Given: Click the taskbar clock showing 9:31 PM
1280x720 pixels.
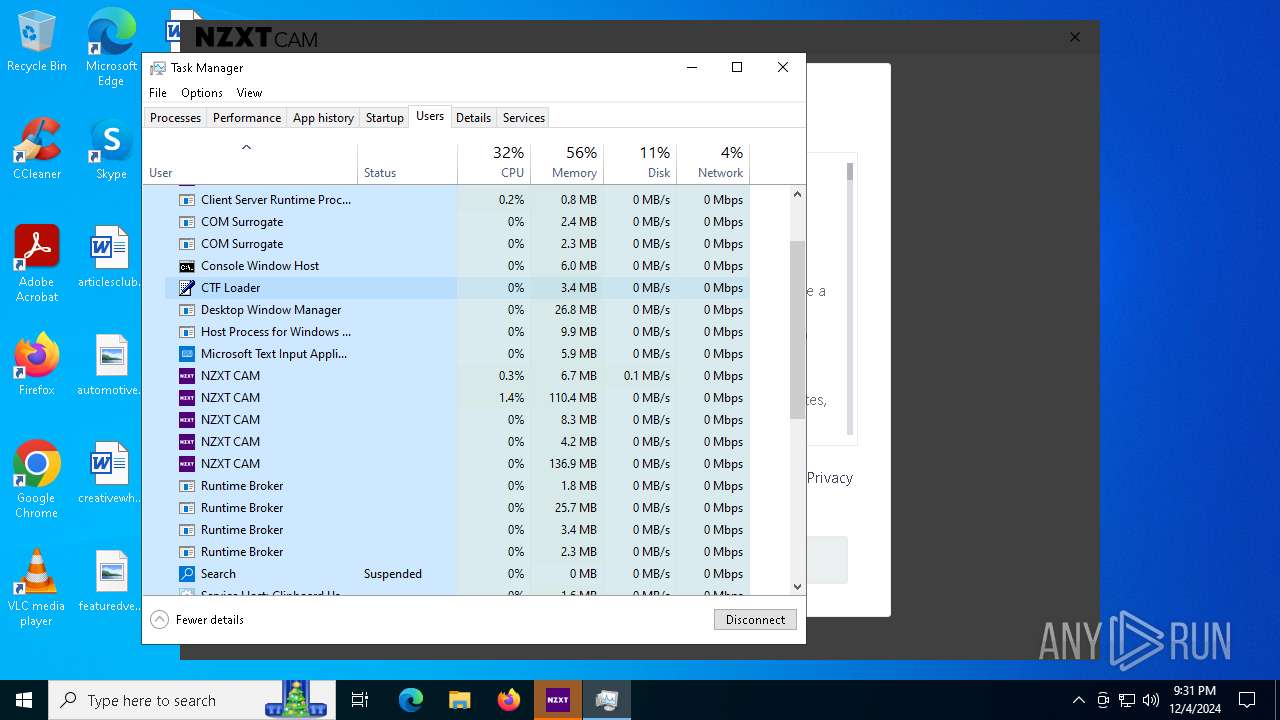Looking at the screenshot, I should (x=1195, y=700).
